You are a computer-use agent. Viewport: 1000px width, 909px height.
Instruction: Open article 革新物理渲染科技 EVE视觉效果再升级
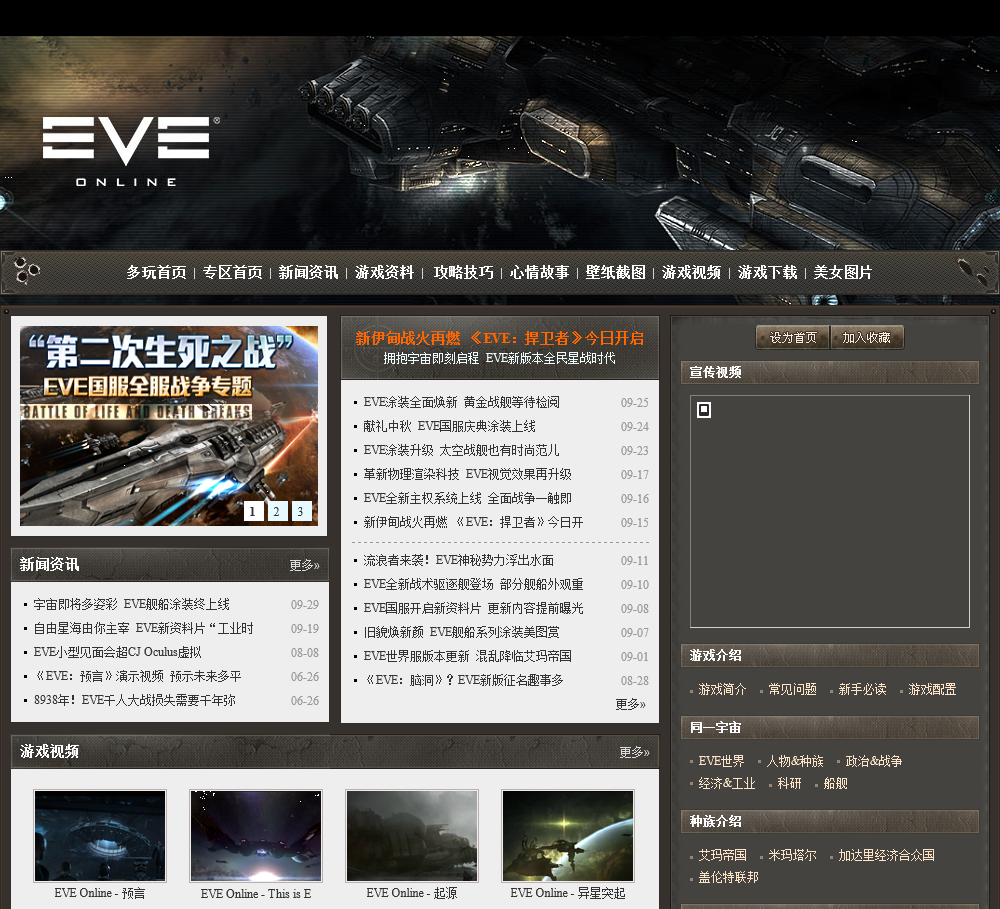(x=467, y=475)
